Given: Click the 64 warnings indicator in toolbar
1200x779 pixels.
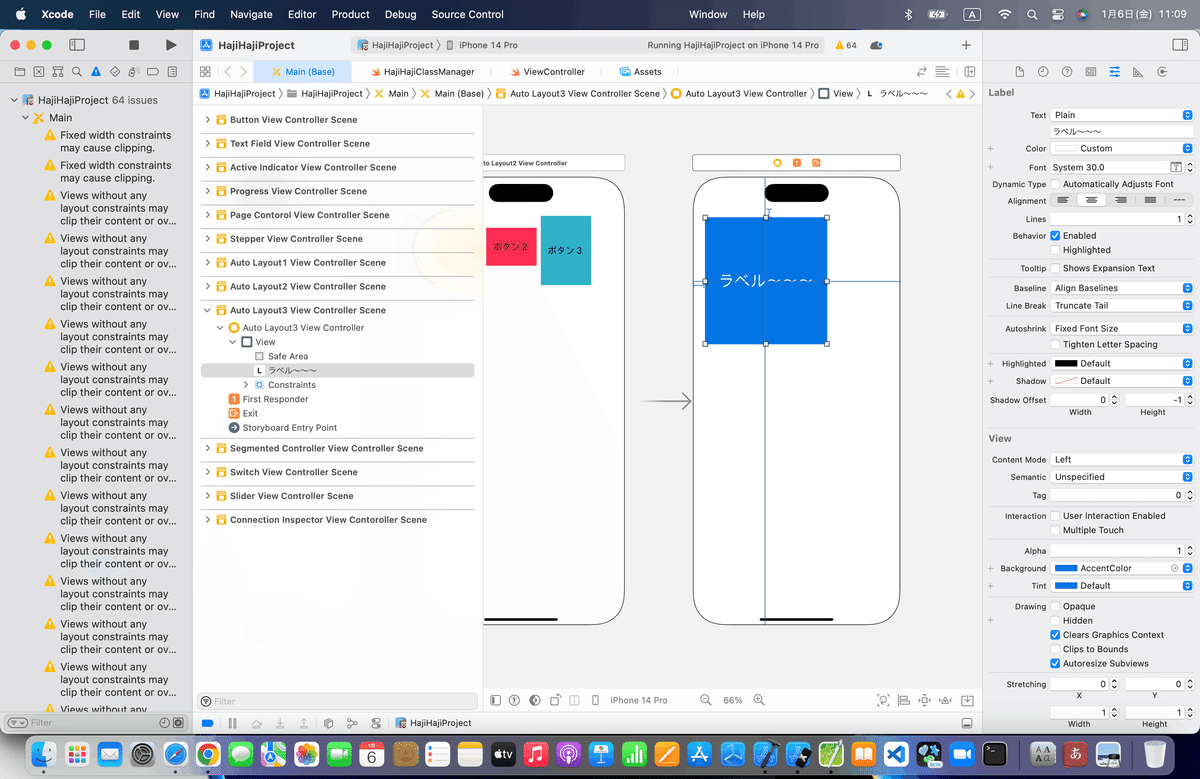Looking at the screenshot, I should [846, 45].
